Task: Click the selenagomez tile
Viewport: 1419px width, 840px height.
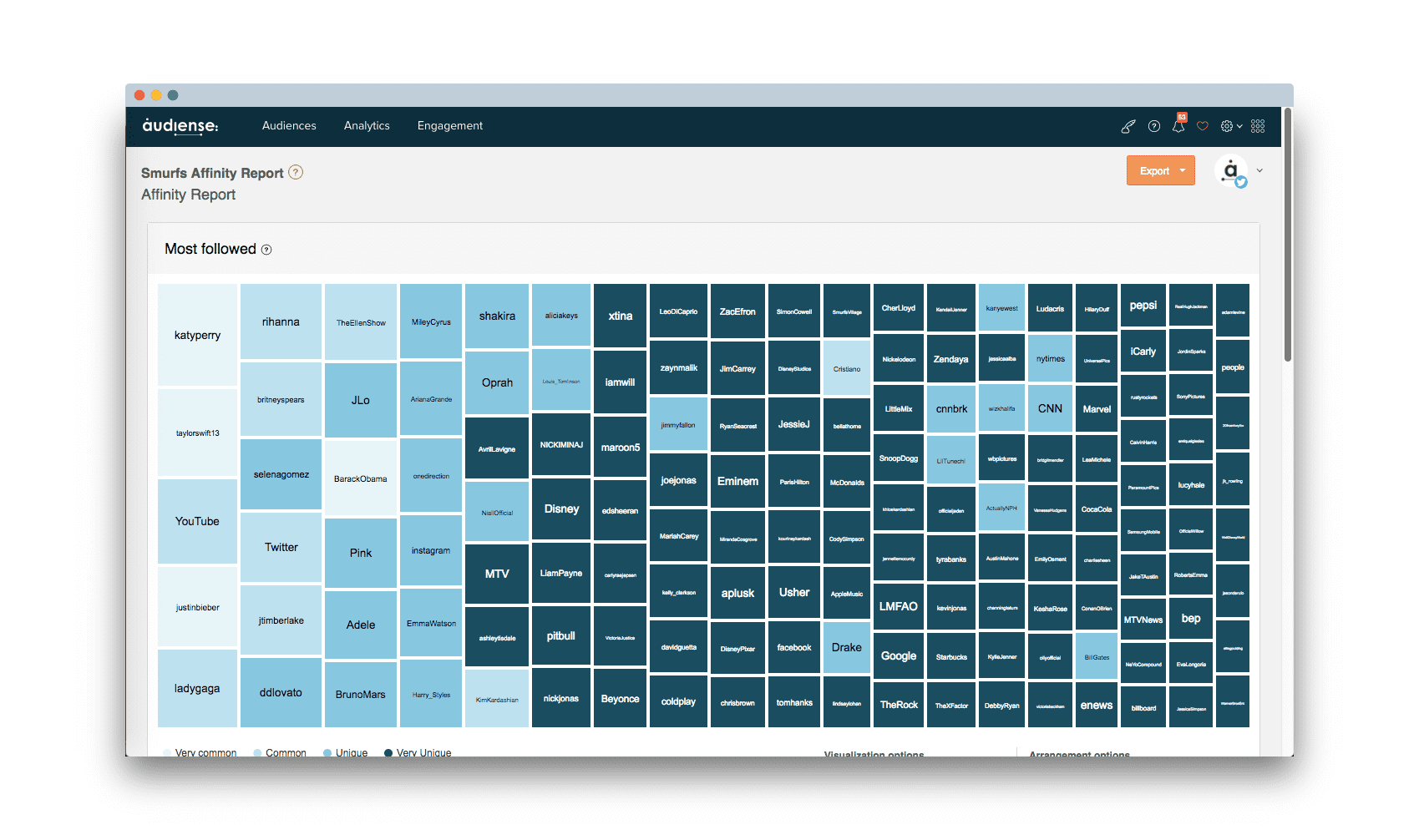Action: tap(281, 474)
